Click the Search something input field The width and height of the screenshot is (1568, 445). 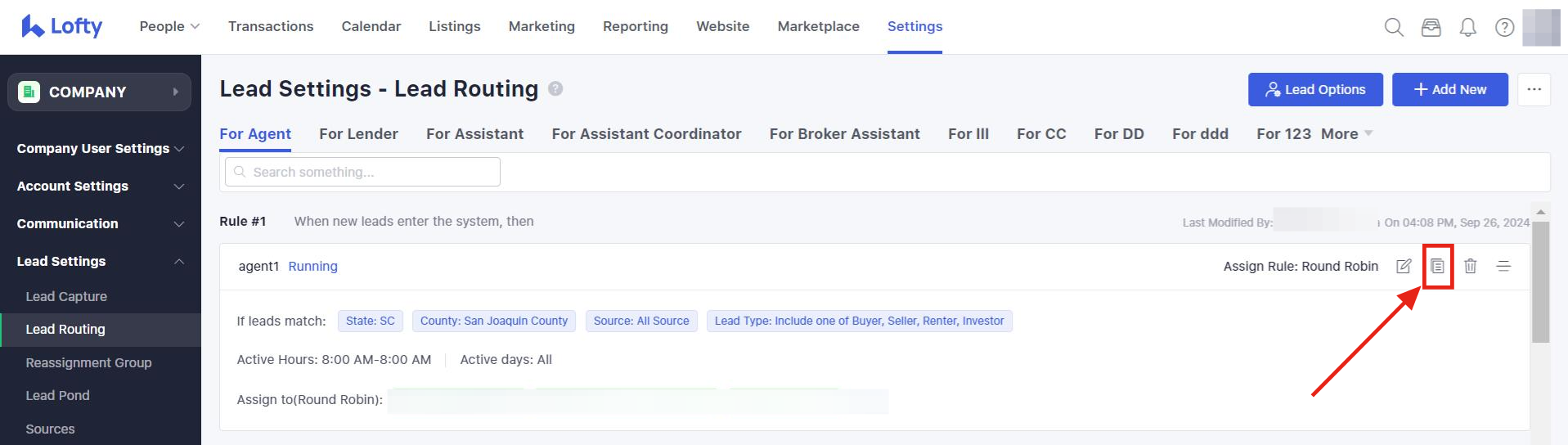point(362,172)
